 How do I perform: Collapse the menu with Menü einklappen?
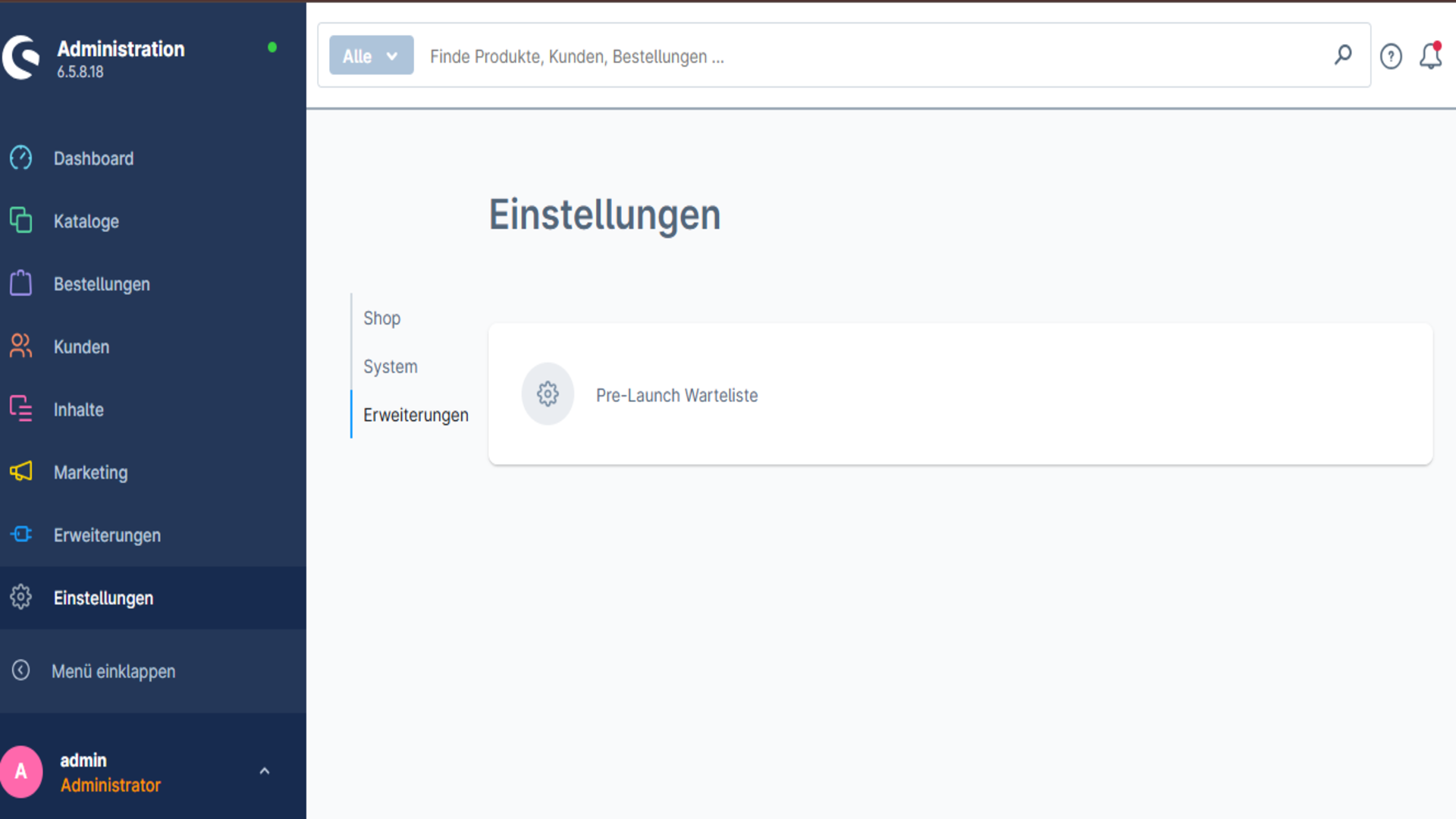[x=114, y=671]
